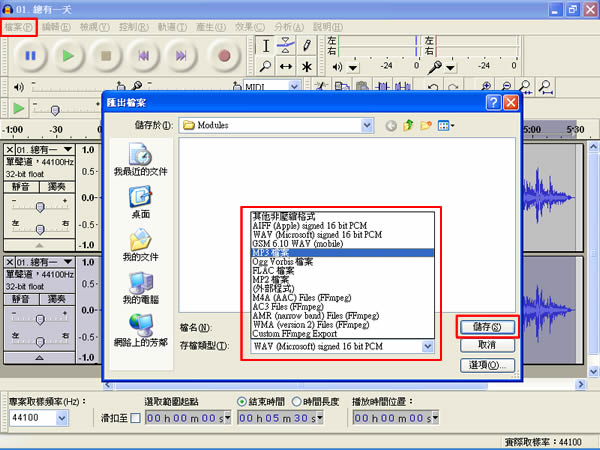
Task: Open the 檔案(F) menu
Action: pyautogui.click(x=19, y=27)
